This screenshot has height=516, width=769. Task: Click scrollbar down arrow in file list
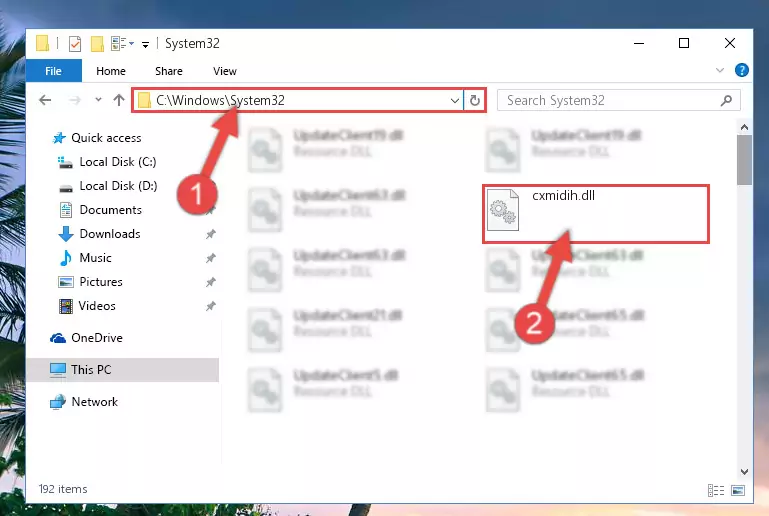(744, 472)
